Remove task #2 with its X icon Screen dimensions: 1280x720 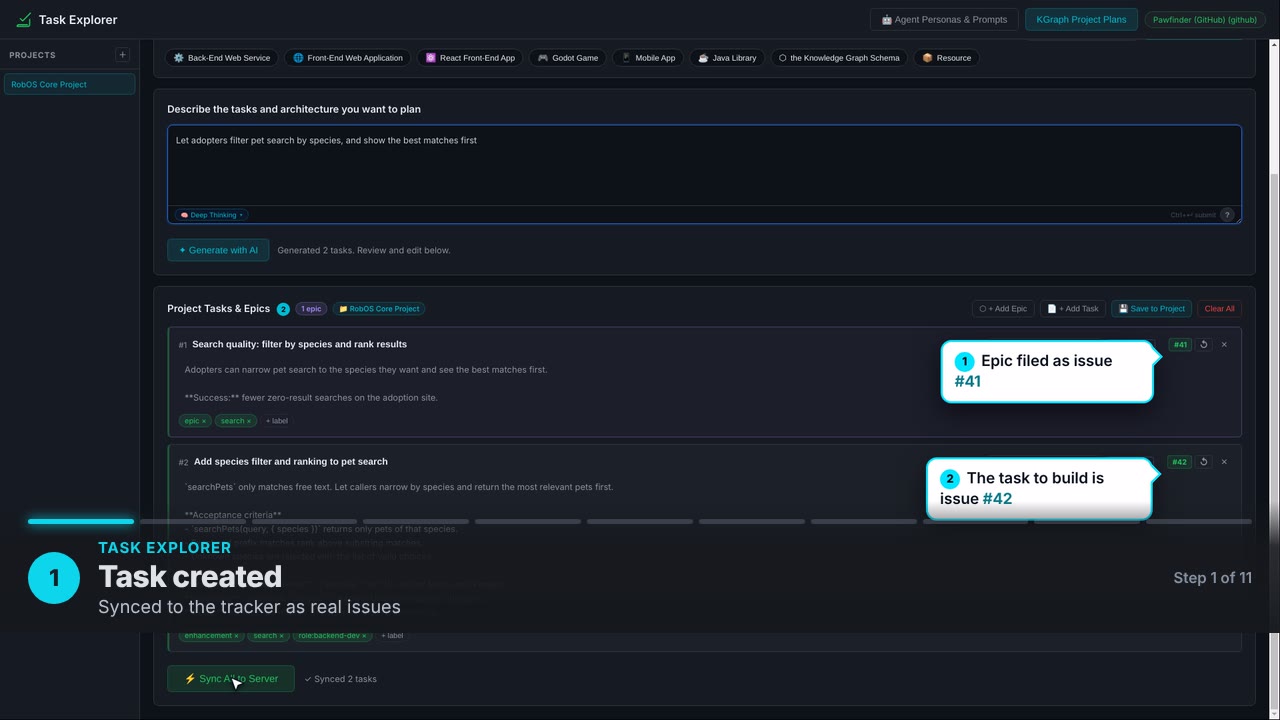(1224, 462)
